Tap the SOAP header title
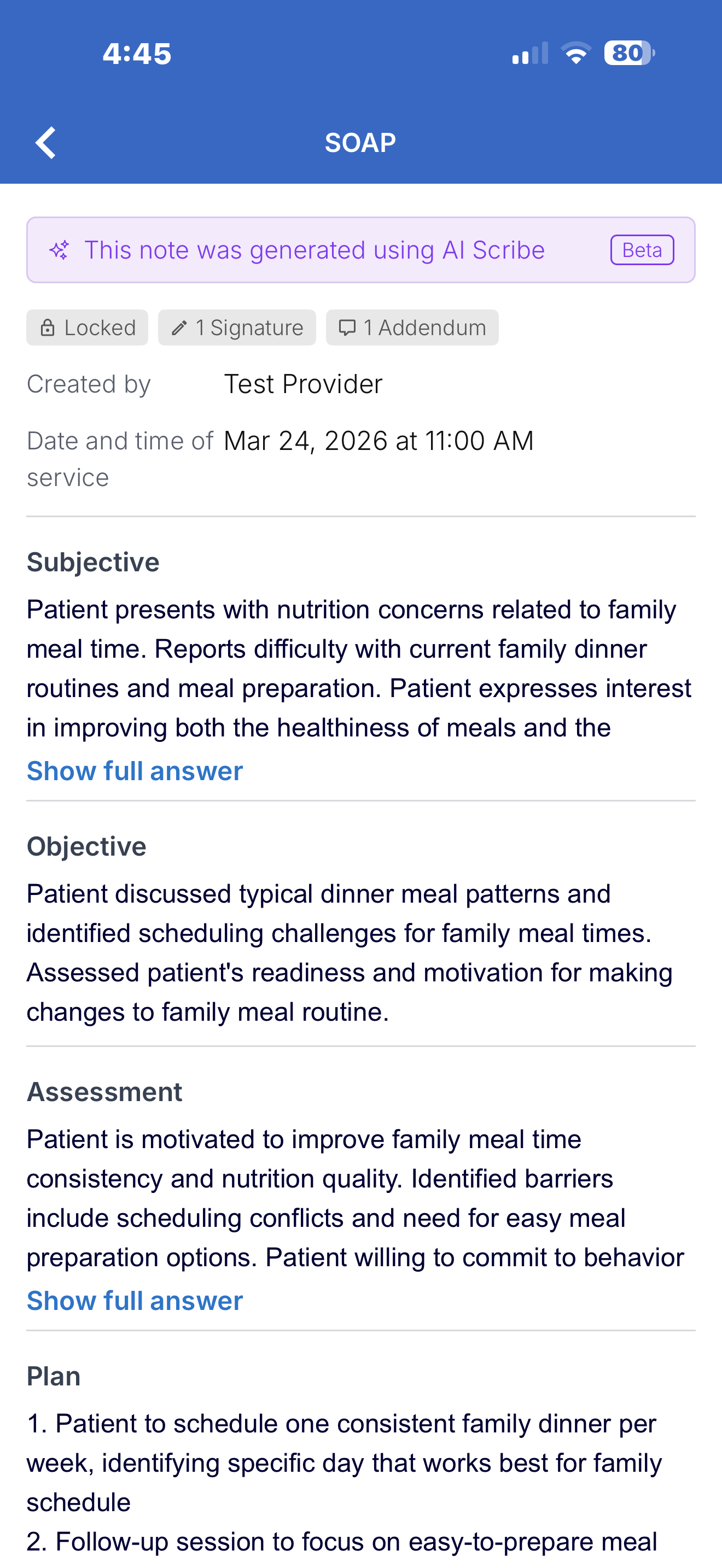 click(x=360, y=143)
